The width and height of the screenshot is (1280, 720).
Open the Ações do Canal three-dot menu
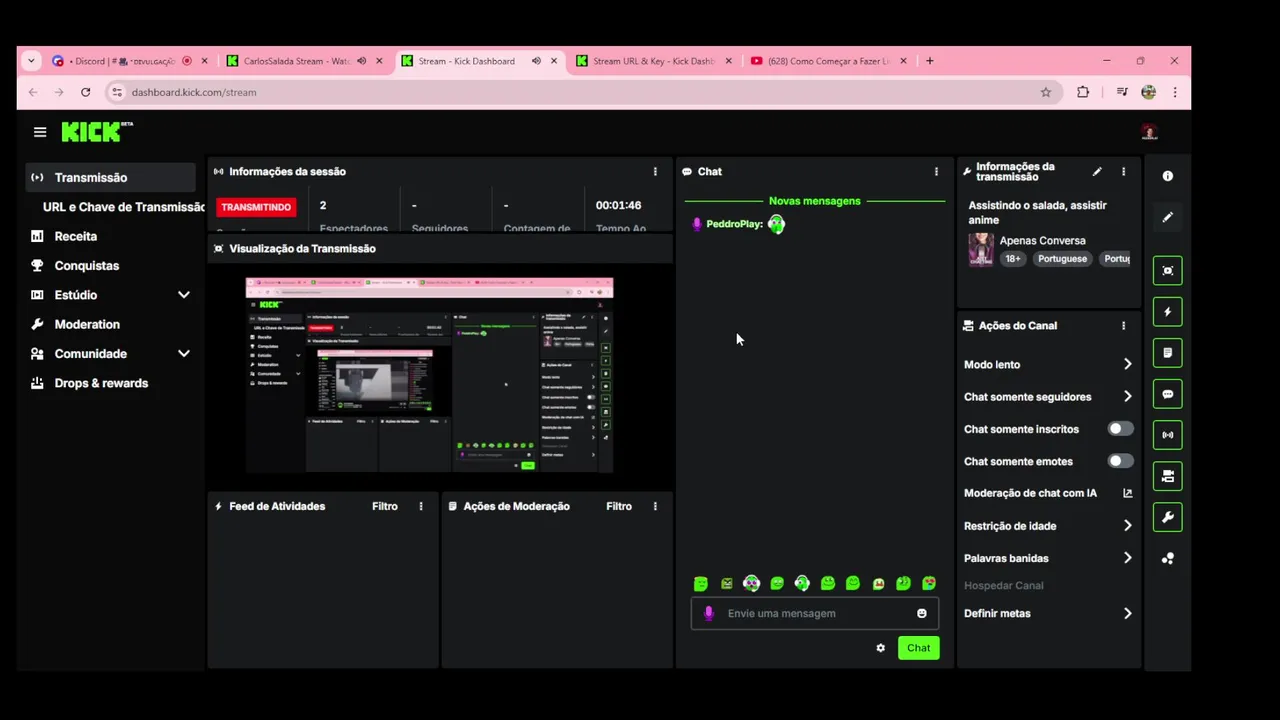click(1123, 326)
